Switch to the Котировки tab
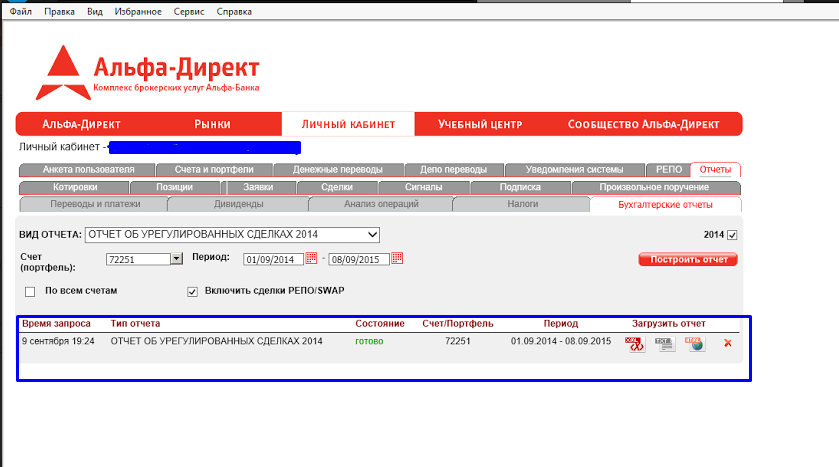The image size is (839, 467). click(x=75, y=187)
